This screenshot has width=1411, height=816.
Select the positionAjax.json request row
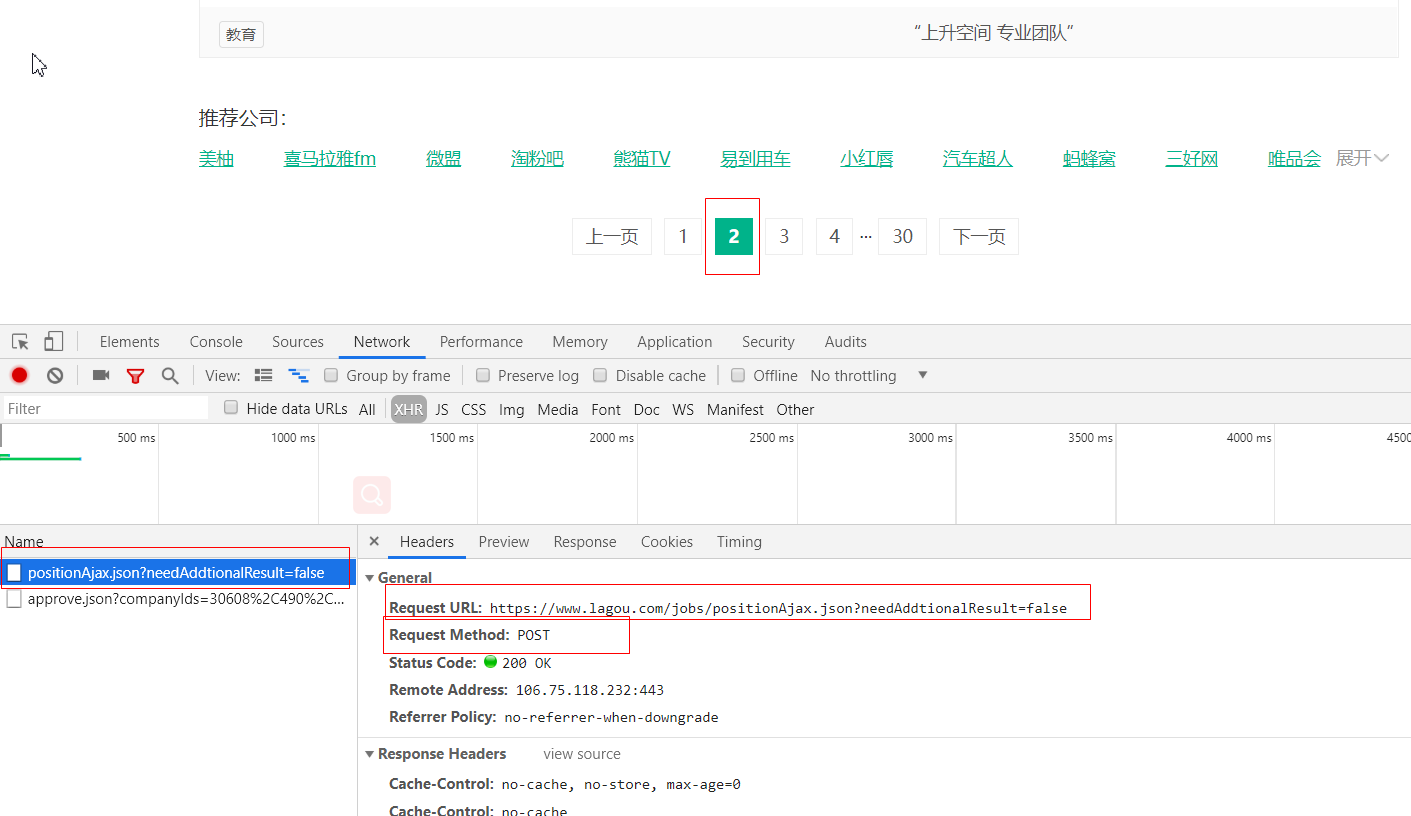(178, 573)
